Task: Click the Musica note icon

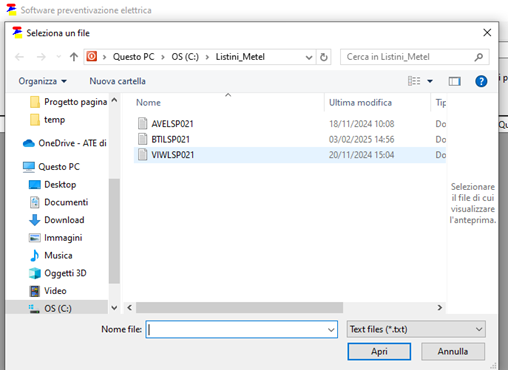Action: [34, 256]
